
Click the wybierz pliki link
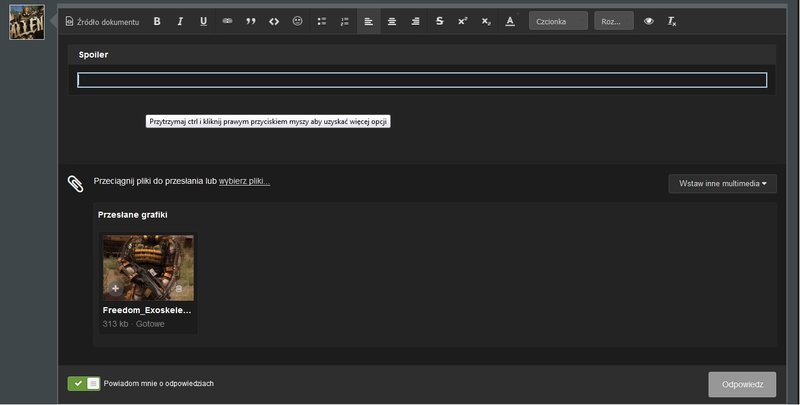tap(244, 181)
